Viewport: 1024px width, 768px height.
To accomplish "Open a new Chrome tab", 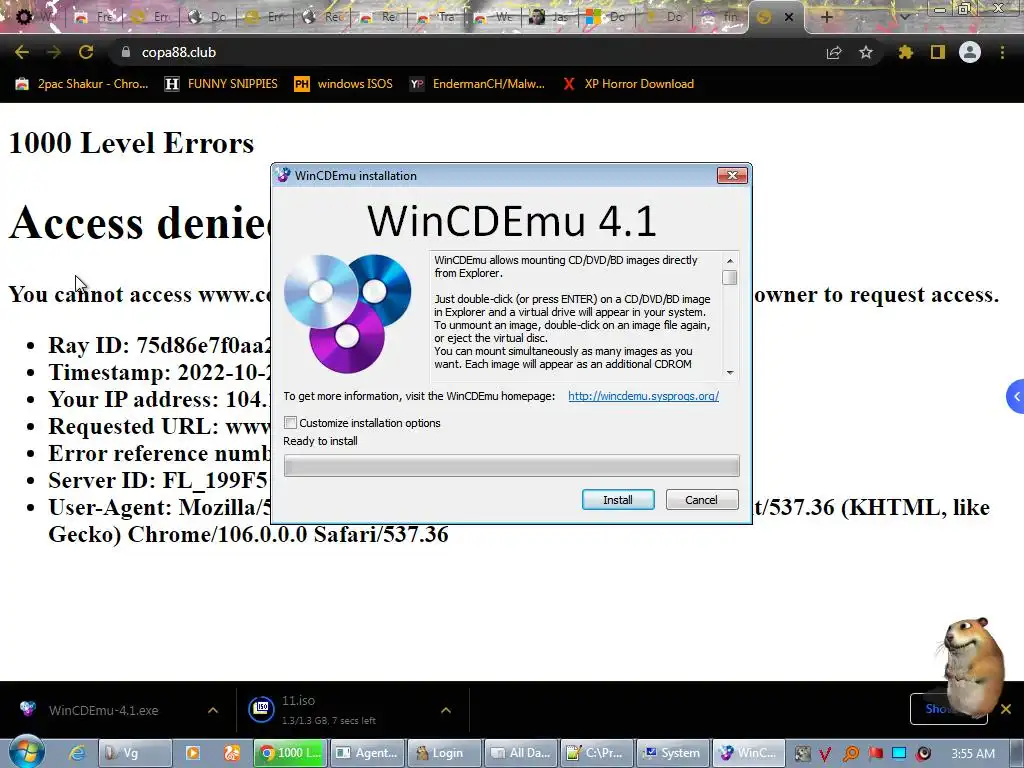I will 826,17.
